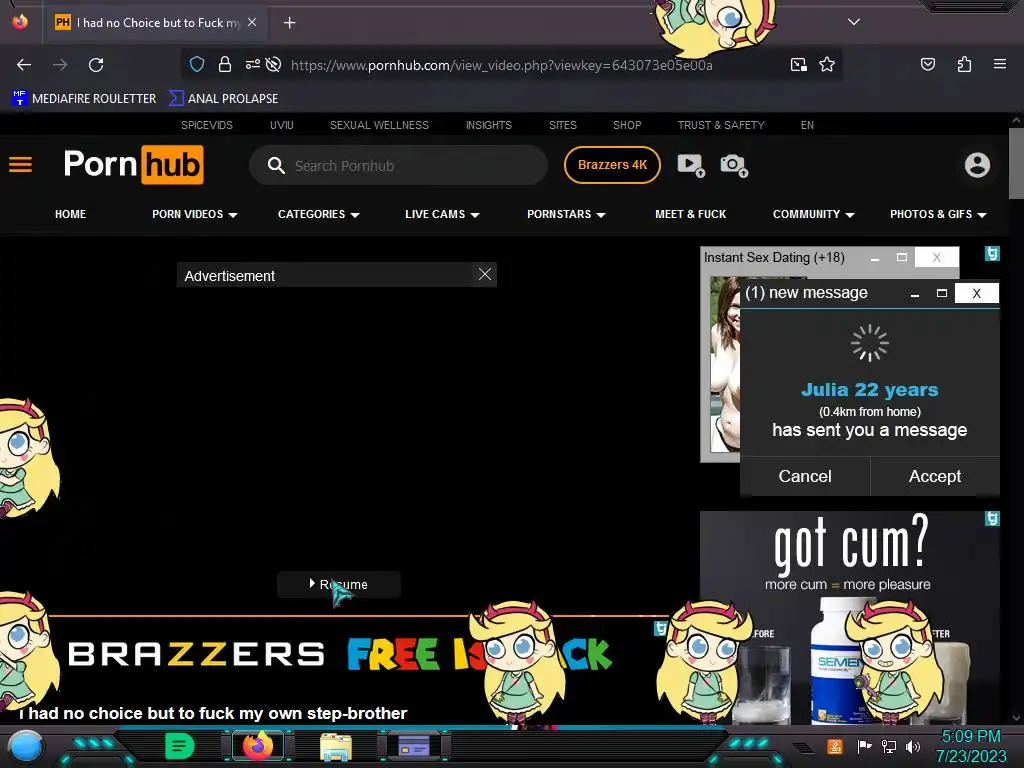
Task: Open the UVIU top bar link
Action: [281, 125]
